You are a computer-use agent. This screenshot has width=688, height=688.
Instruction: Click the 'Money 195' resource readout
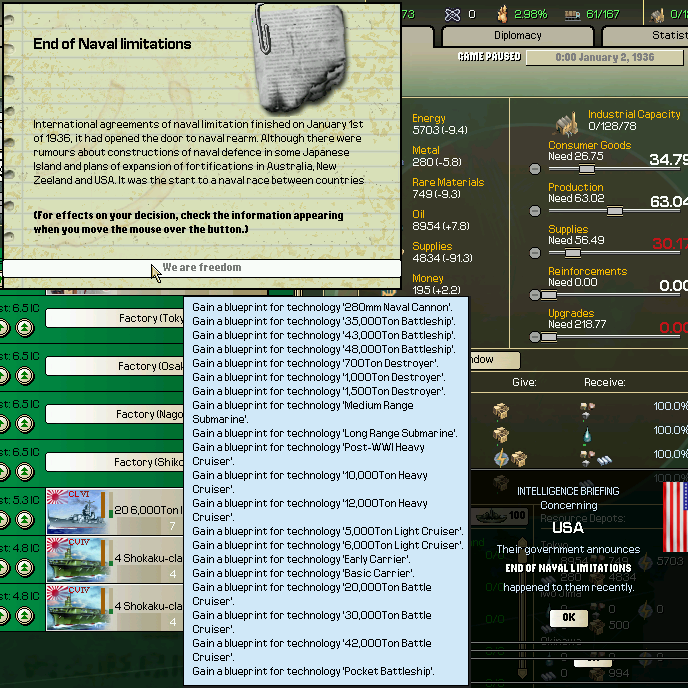(436, 284)
